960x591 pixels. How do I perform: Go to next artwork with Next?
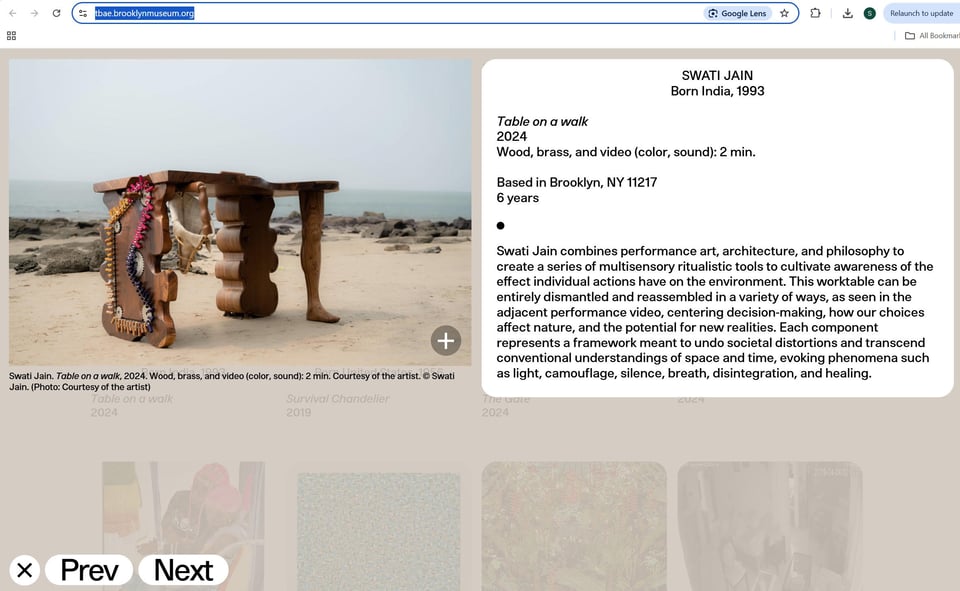[184, 570]
